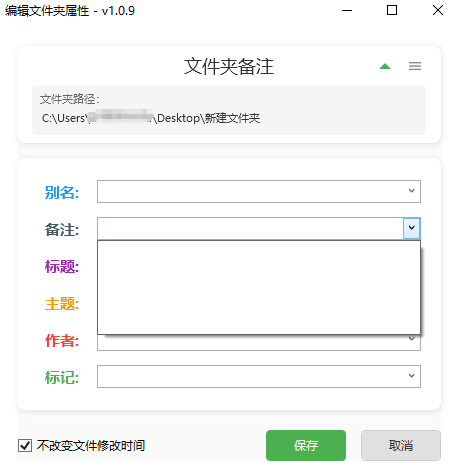Click the 文件夹路径 path text box
The width and height of the screenshot is (459, 475).
229,110
